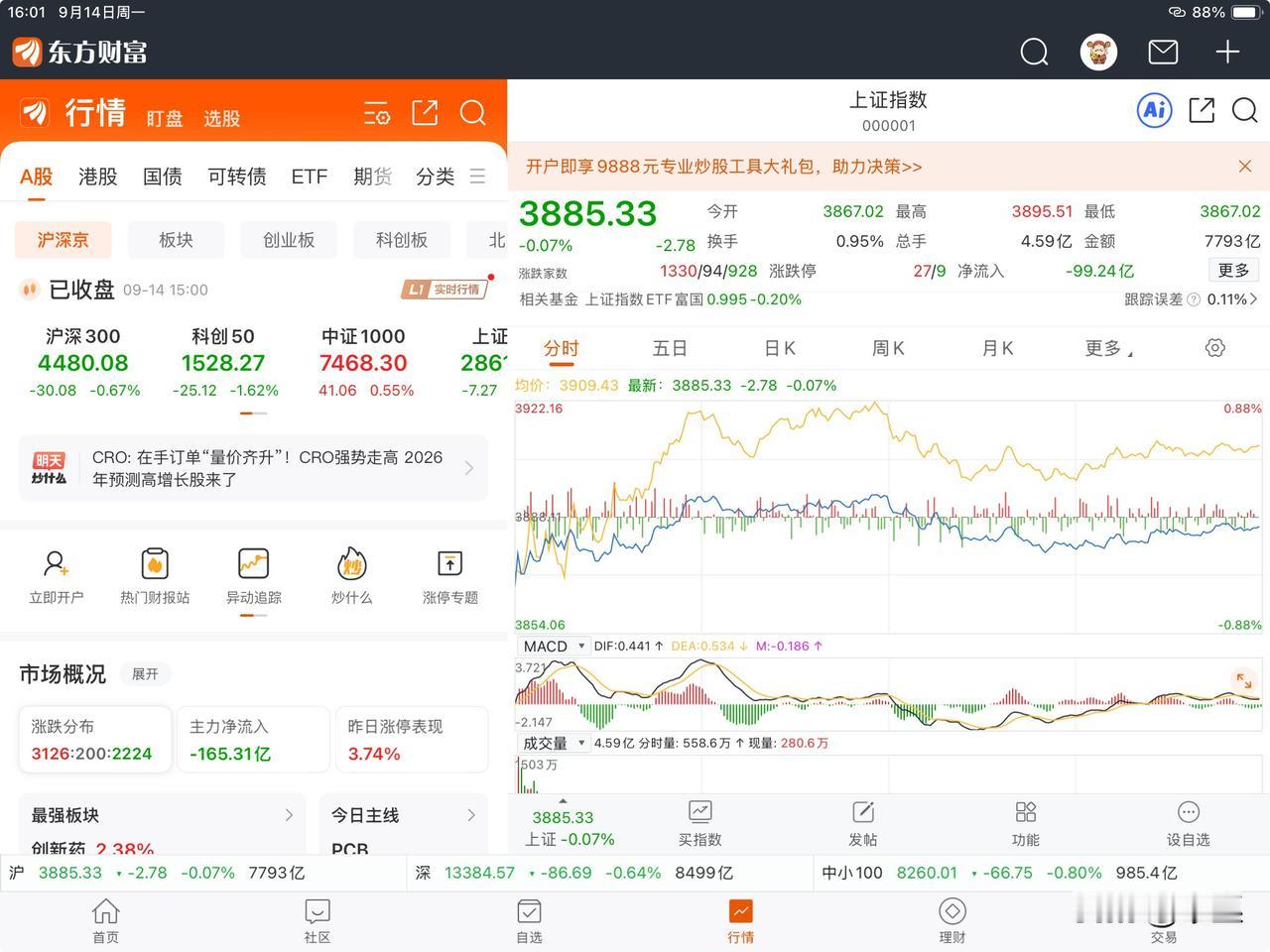The height and width of the screenshot is (952, 1270).
Task: Open list settings icon in orange header
Action: pos(377,113)
